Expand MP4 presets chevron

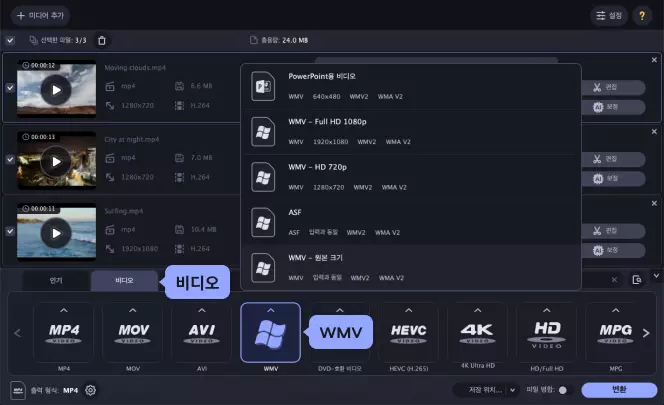(64, 311)
